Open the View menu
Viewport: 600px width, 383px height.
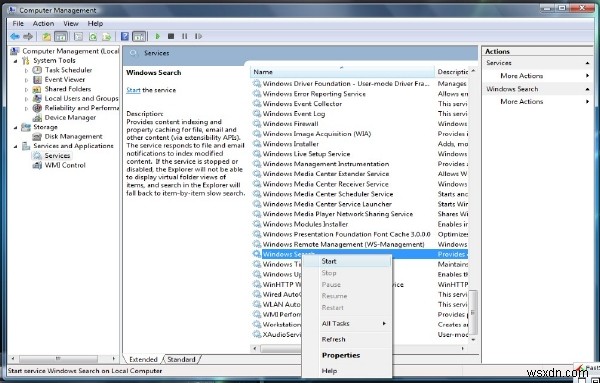(71, 23)
